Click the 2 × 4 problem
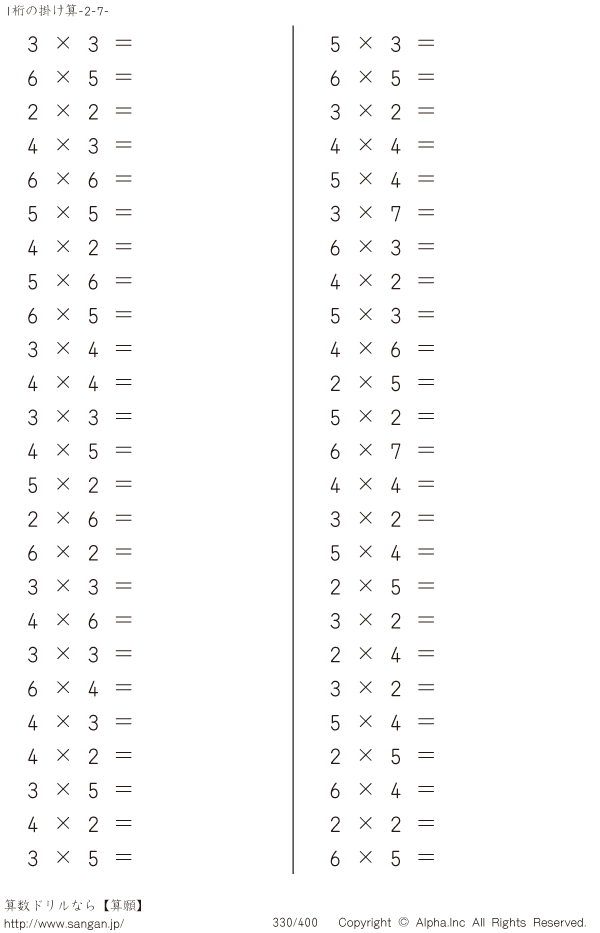This screenshot has height=933, width=600. [x=382, y=655]
